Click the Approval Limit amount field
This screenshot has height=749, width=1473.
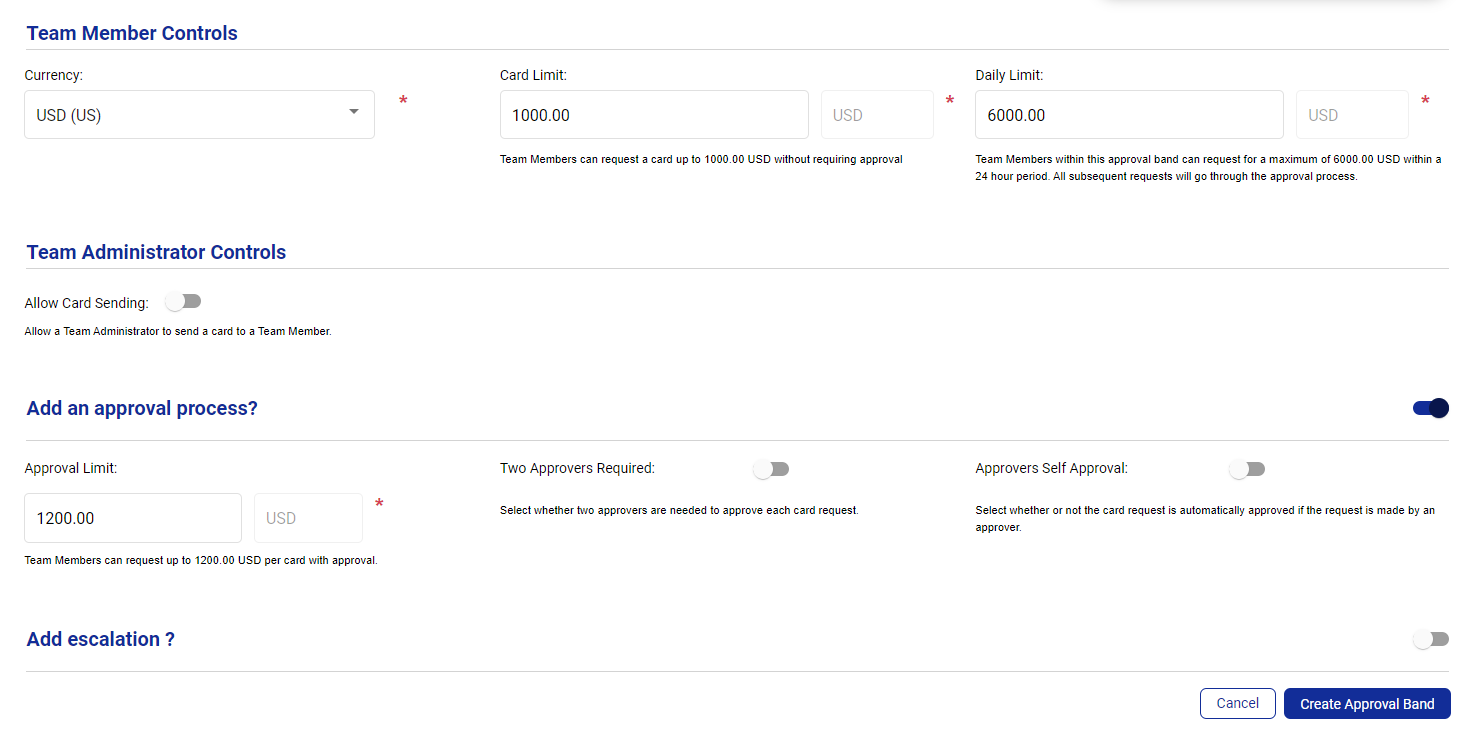point(133,518)
